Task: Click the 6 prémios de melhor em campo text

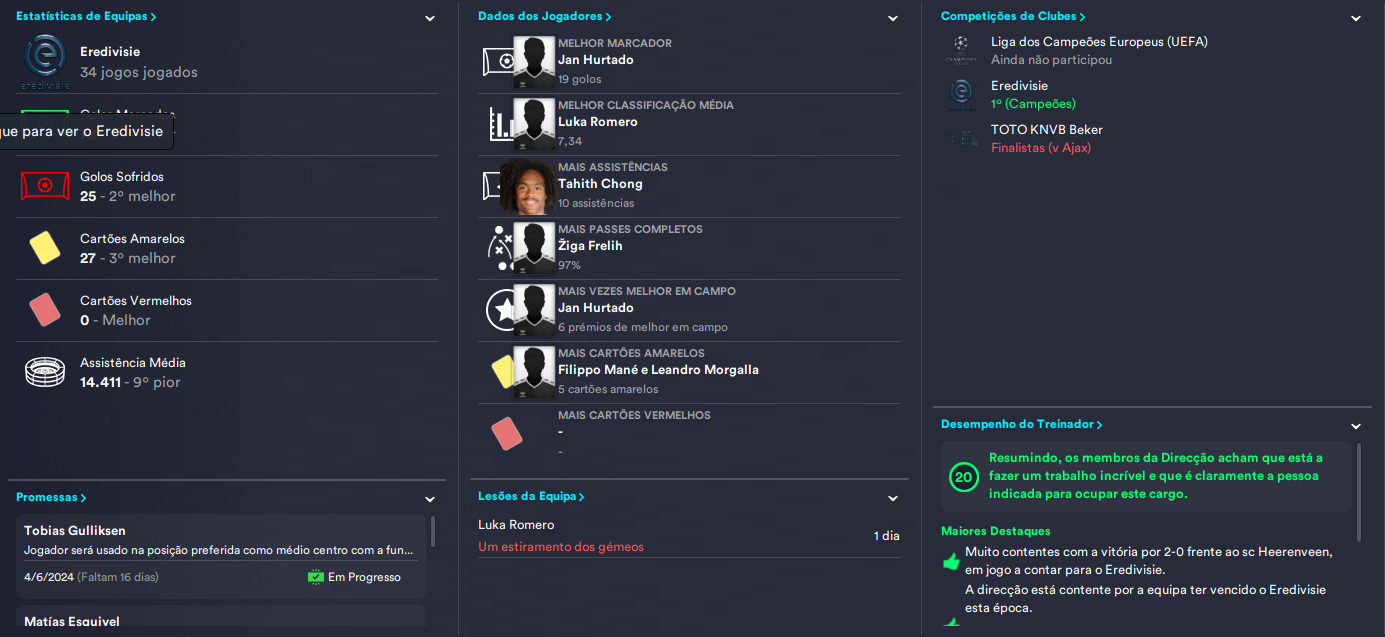Action: click(x=643, y=327)
